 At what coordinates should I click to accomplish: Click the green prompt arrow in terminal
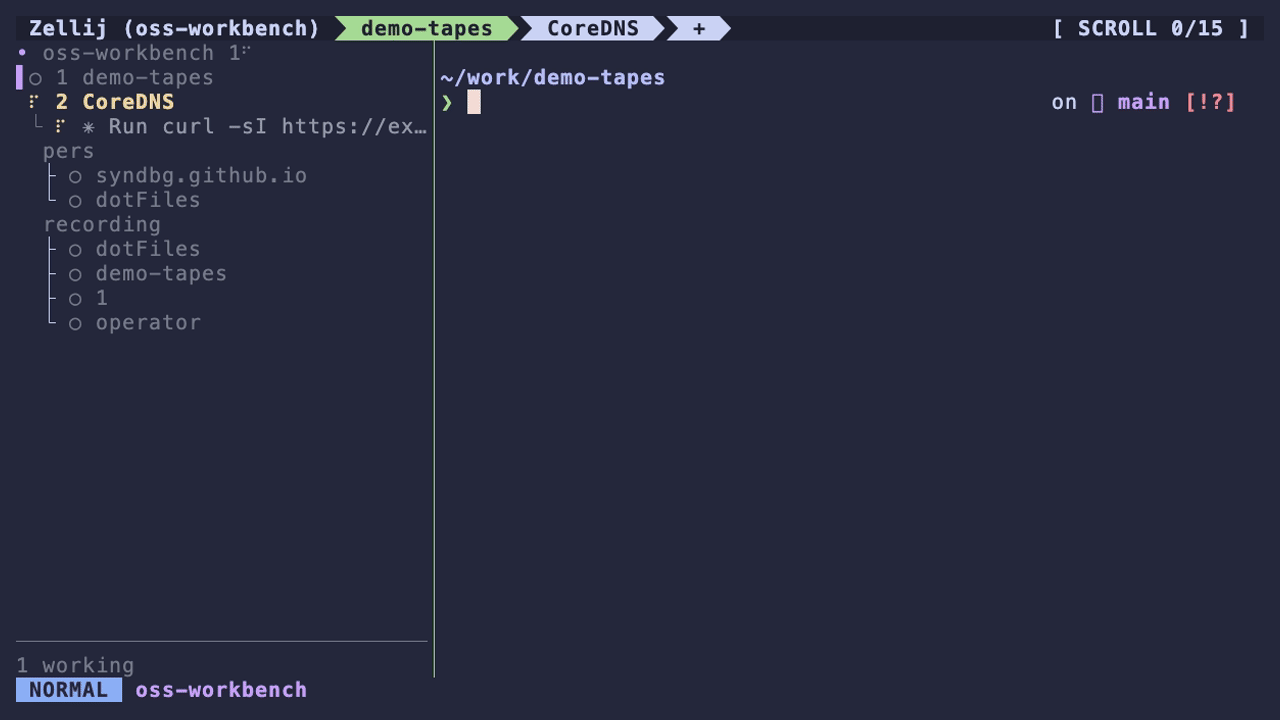click(447, 102)
